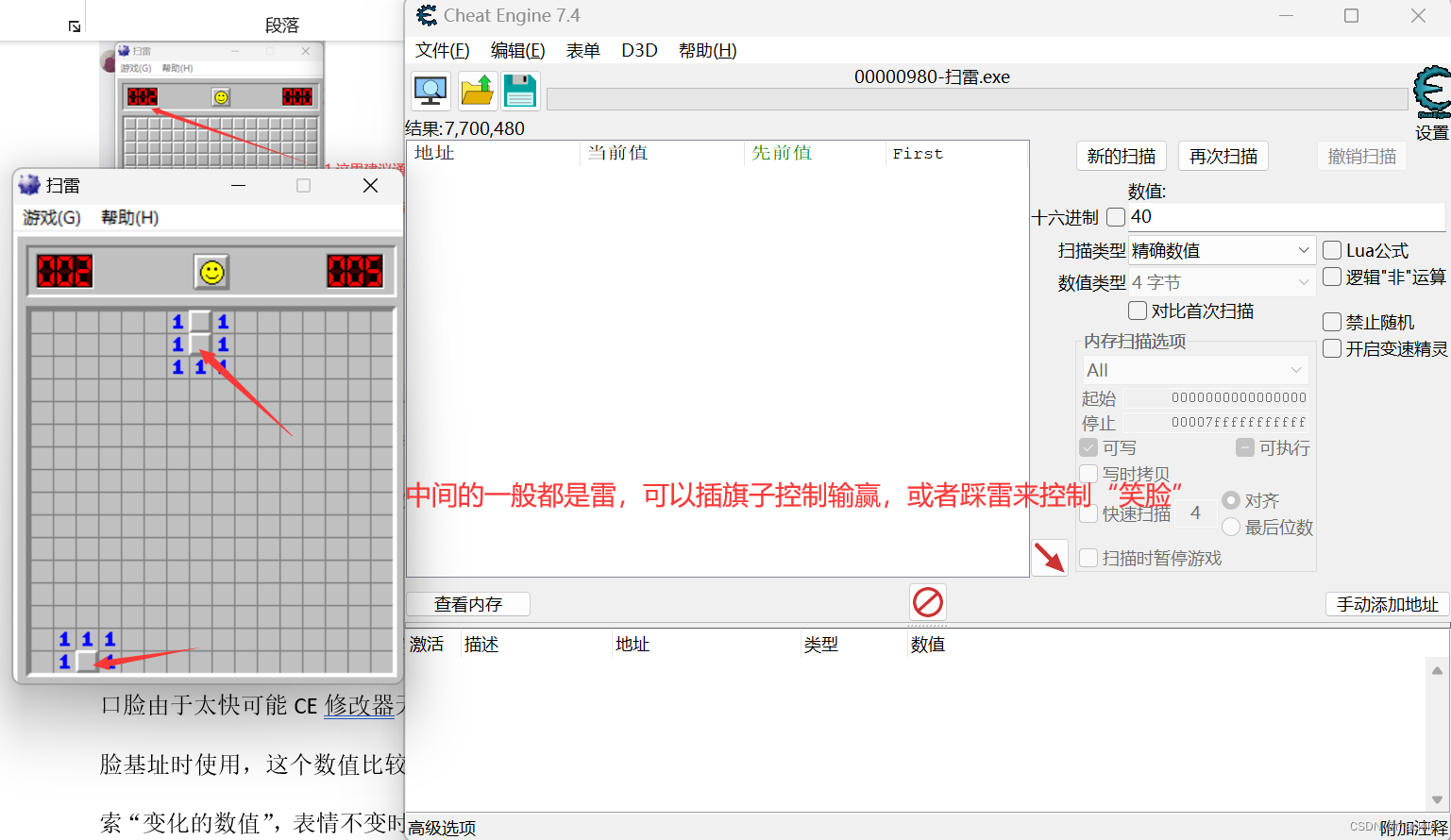1451x840 pixels.
Task: Click the 再次扫描 button
Action: coord(1223,157)
